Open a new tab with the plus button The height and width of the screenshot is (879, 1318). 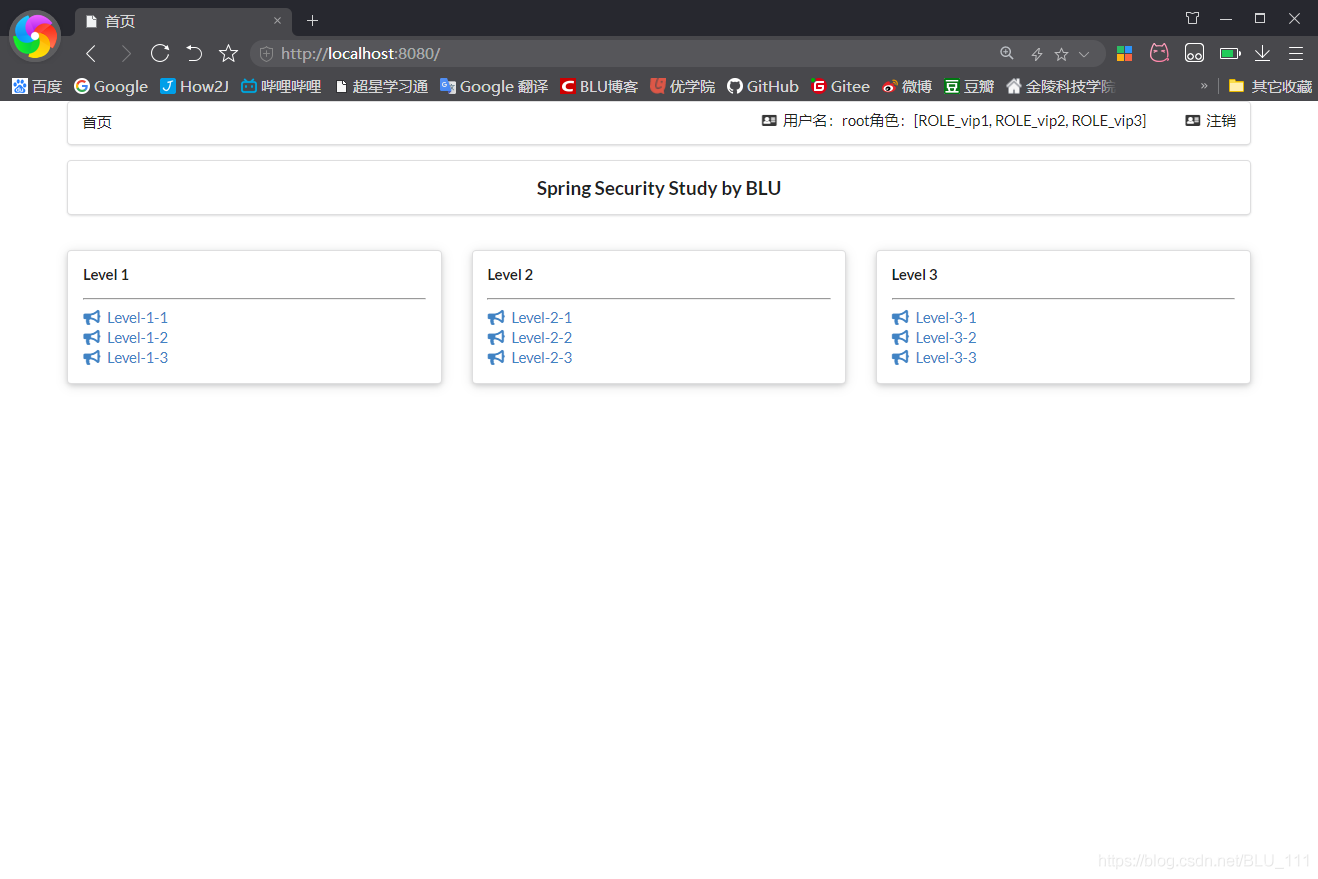click(x=312, y=20)
